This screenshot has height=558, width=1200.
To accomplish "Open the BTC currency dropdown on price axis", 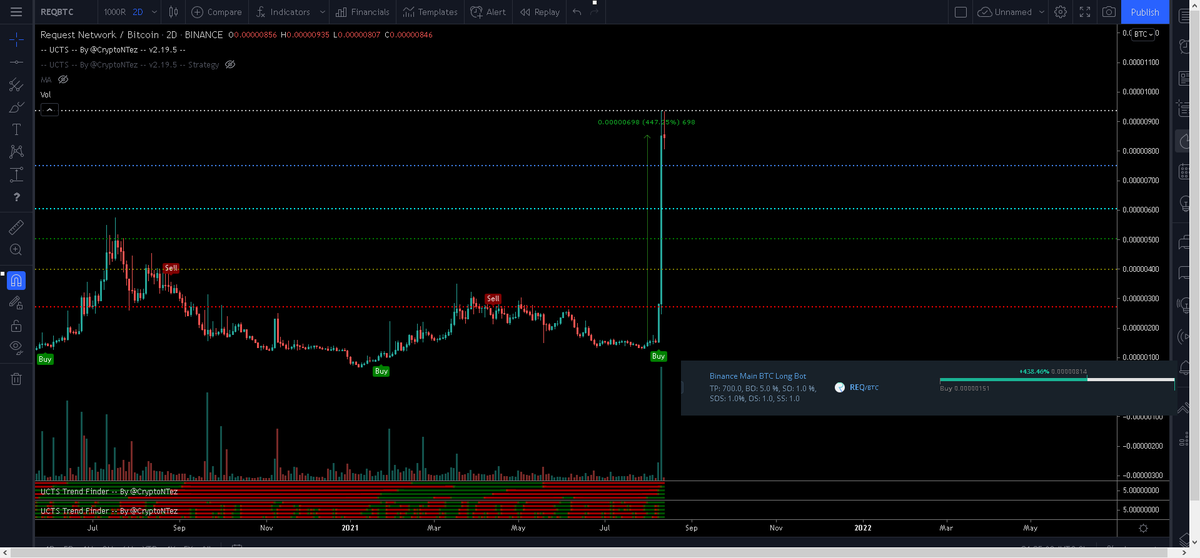I will tap(1142, 34).
